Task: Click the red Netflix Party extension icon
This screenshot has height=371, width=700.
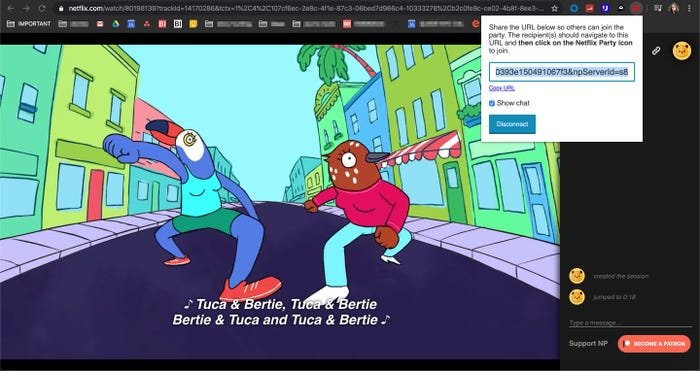Action: [x=636, y=8]
